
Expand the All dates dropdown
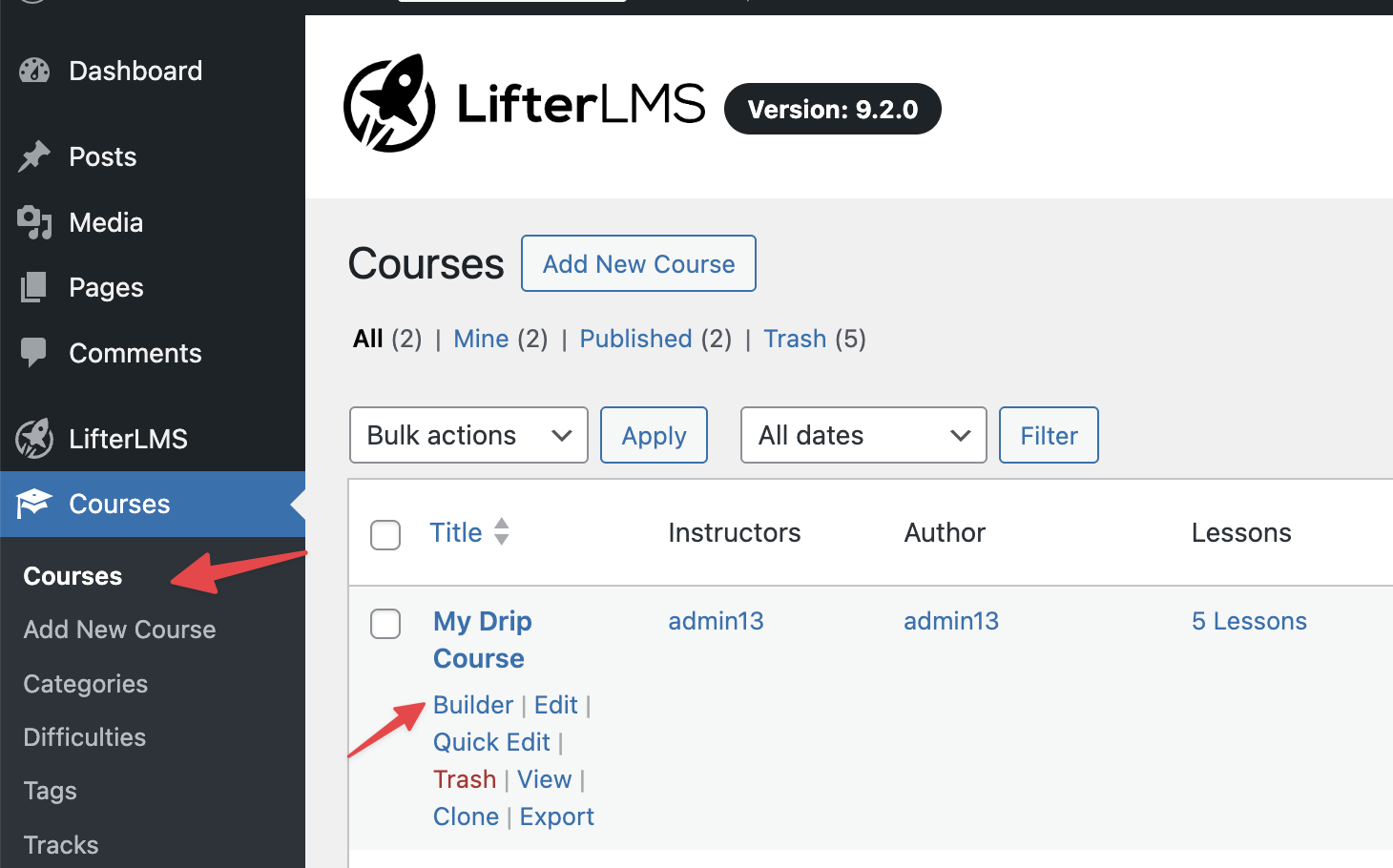(x=863, y=435)
